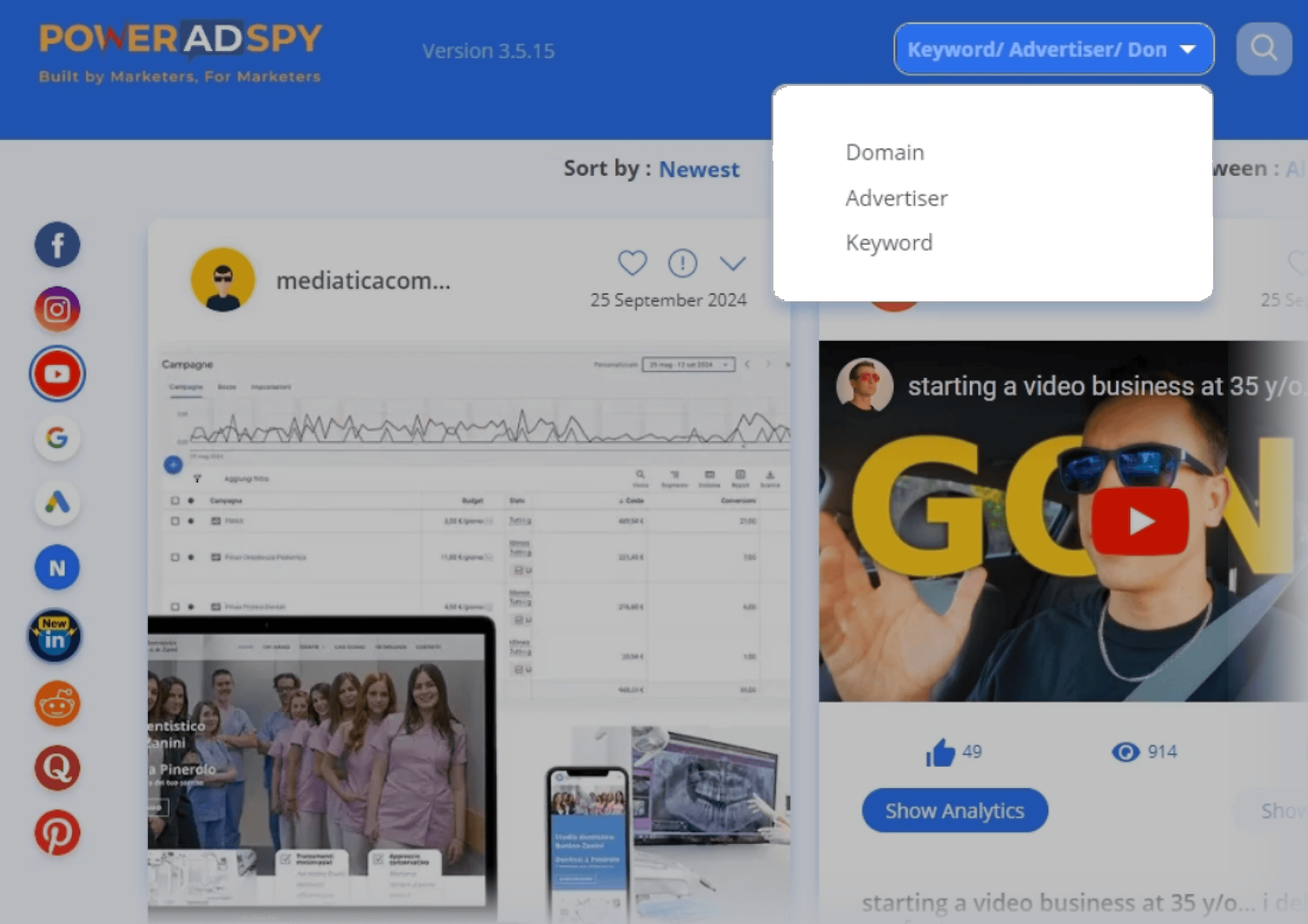The image size is (1308, 924).
Task: Change sorting by clicking Newest
Action: 699,169
